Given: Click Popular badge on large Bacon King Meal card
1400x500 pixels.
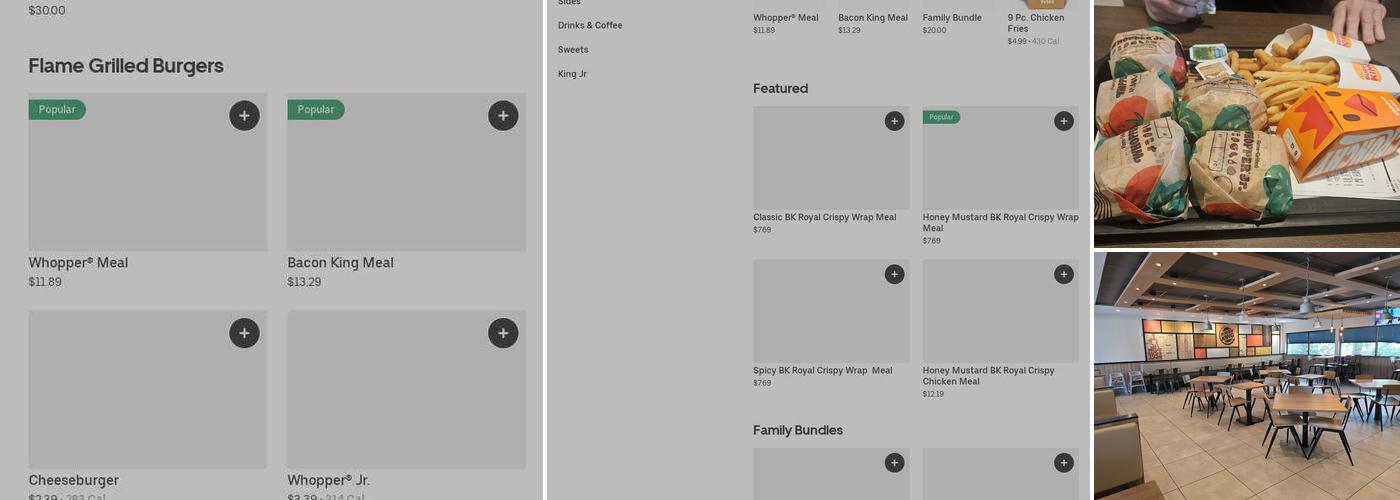Looking at the screenshot, I should 316,110.
